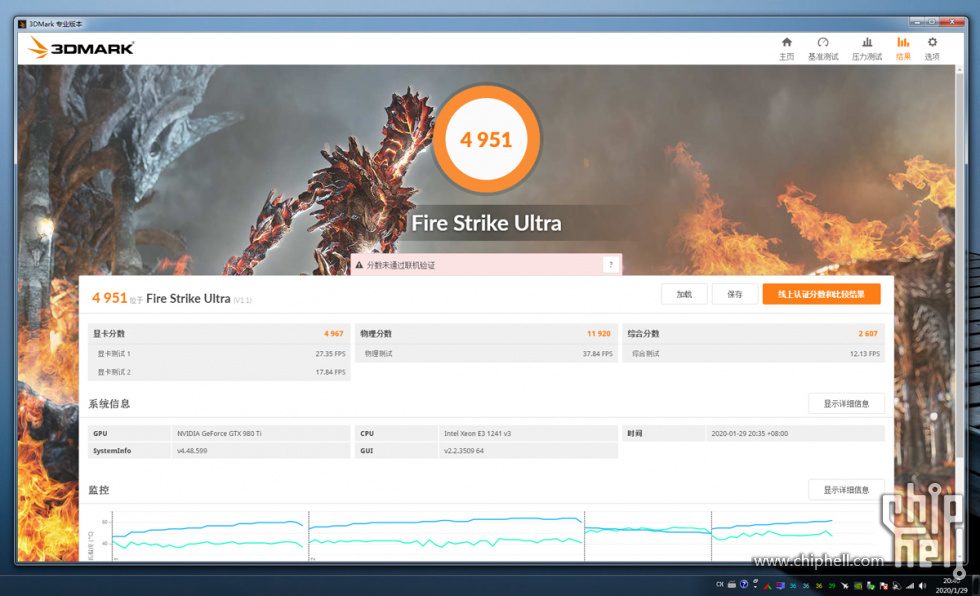The height and width of the screenshot is (596, 980).
Task: Click the 系统信息 section heading
Action: (x=109, y=404)
